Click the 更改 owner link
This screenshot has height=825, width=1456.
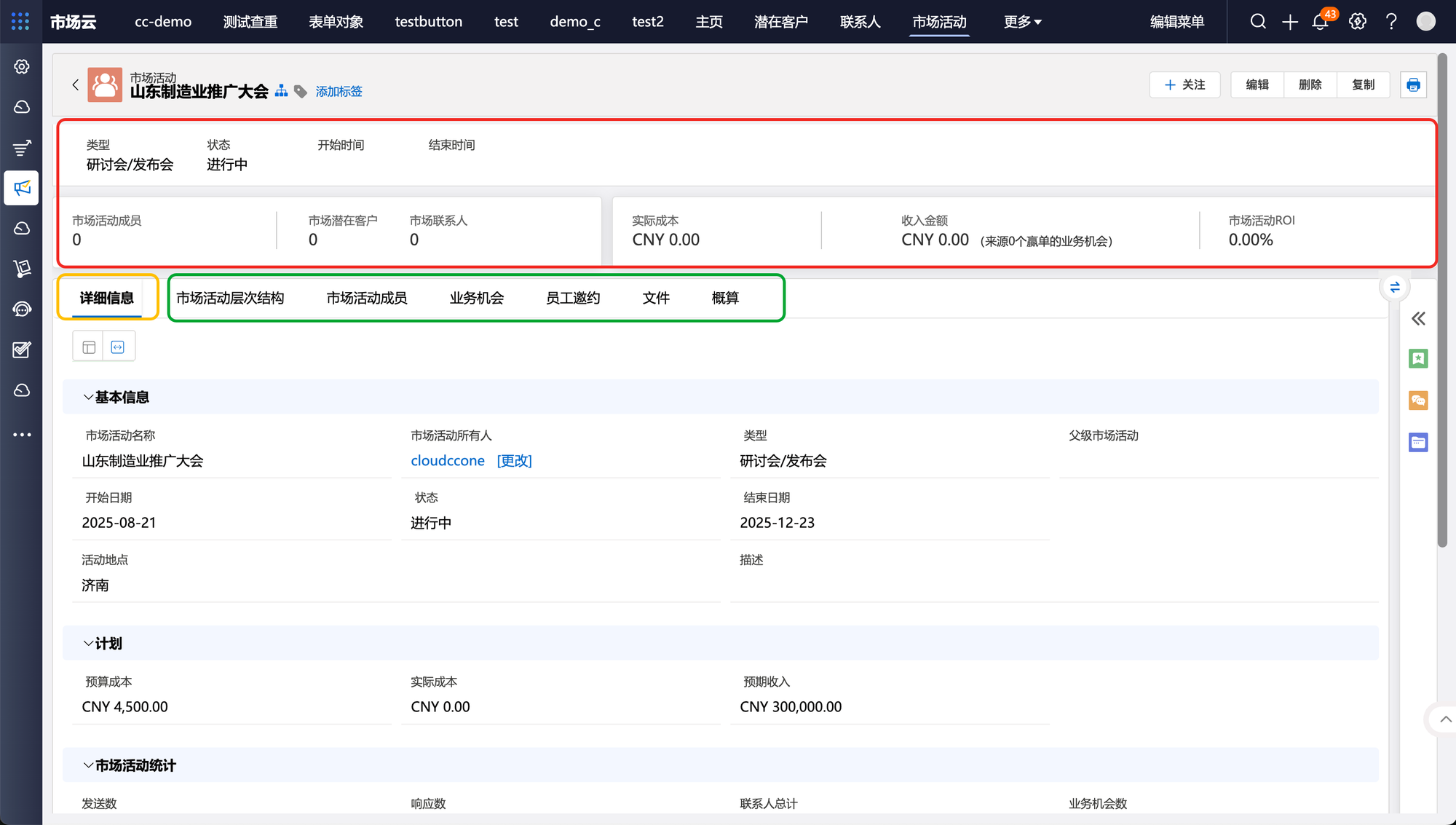tap(515, 461)
